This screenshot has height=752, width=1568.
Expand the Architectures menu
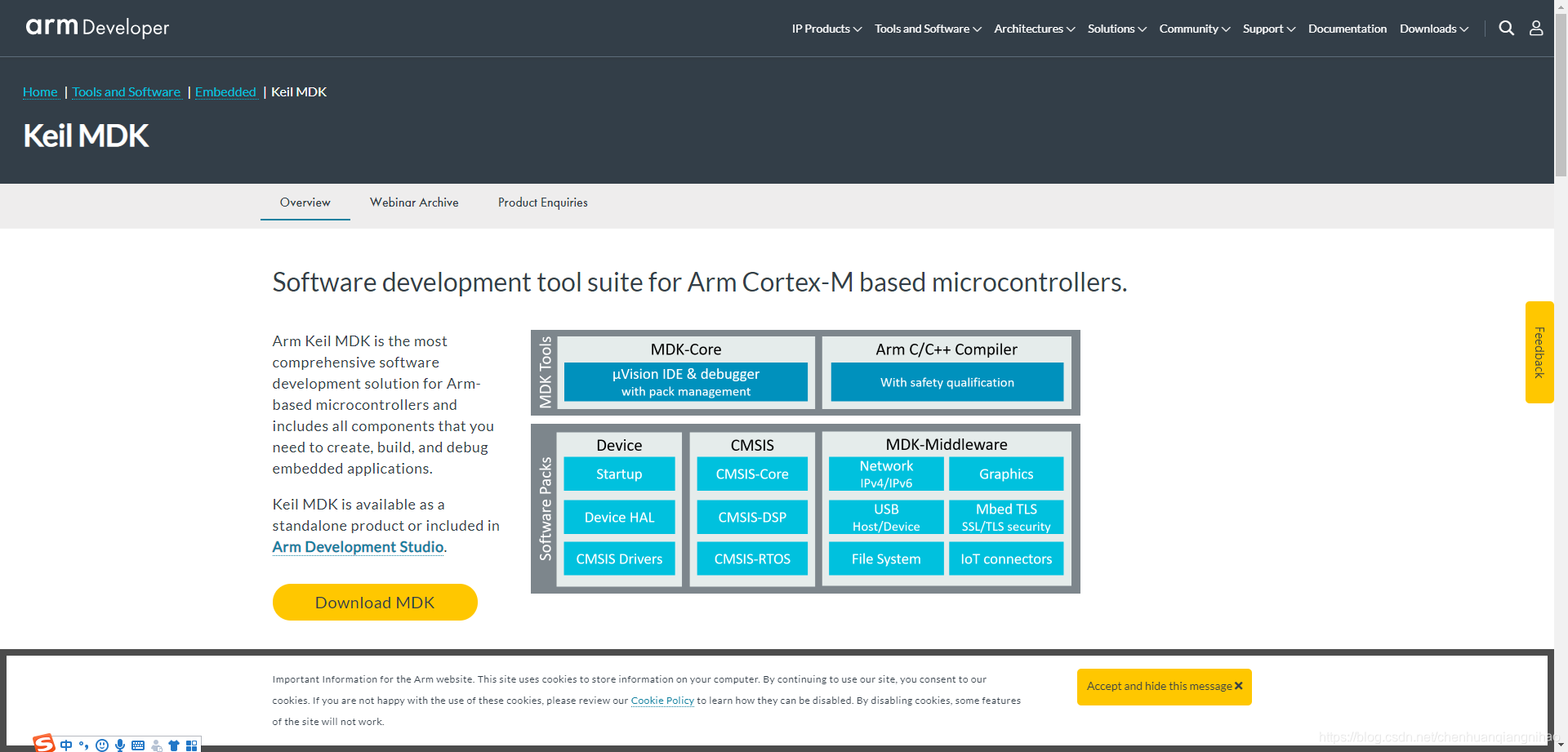1034,29
